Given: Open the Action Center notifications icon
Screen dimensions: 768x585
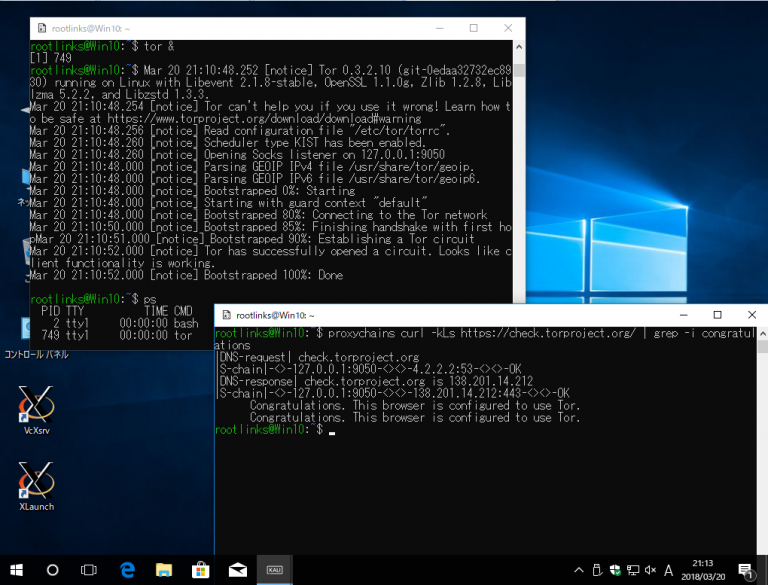Looking at the screenshot, I should click(745, 570).
